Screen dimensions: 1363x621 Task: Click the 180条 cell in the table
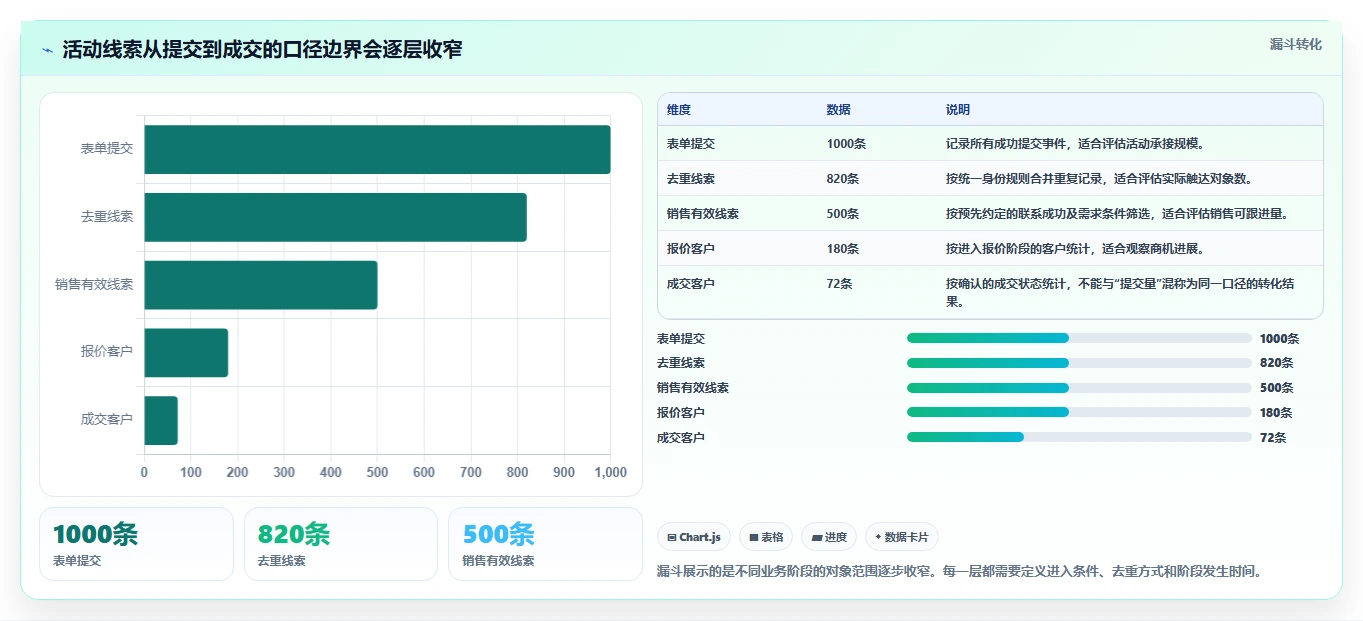(x=843, y=249)
